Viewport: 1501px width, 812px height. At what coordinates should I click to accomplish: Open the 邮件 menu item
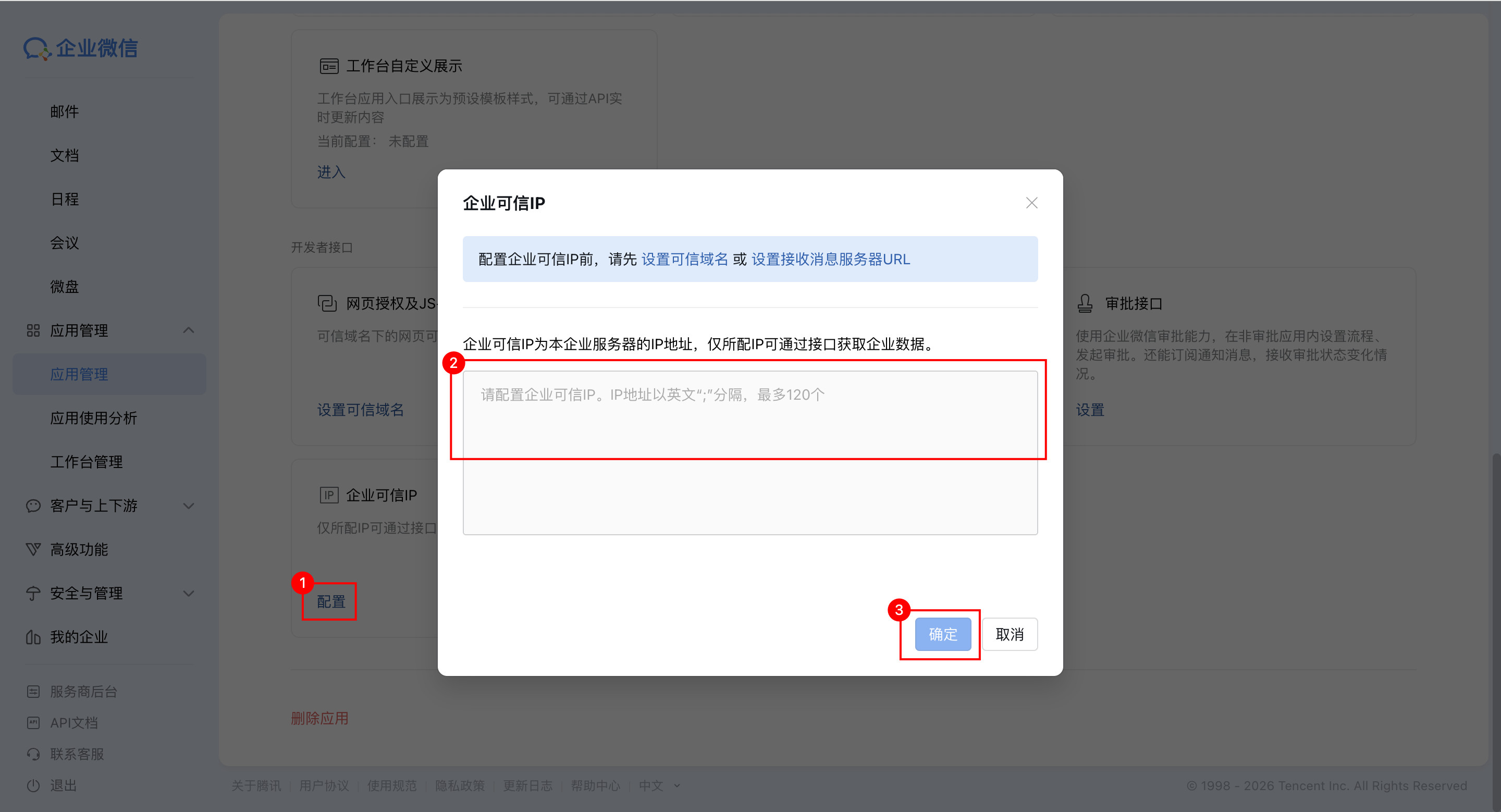[x=65, y=112]
